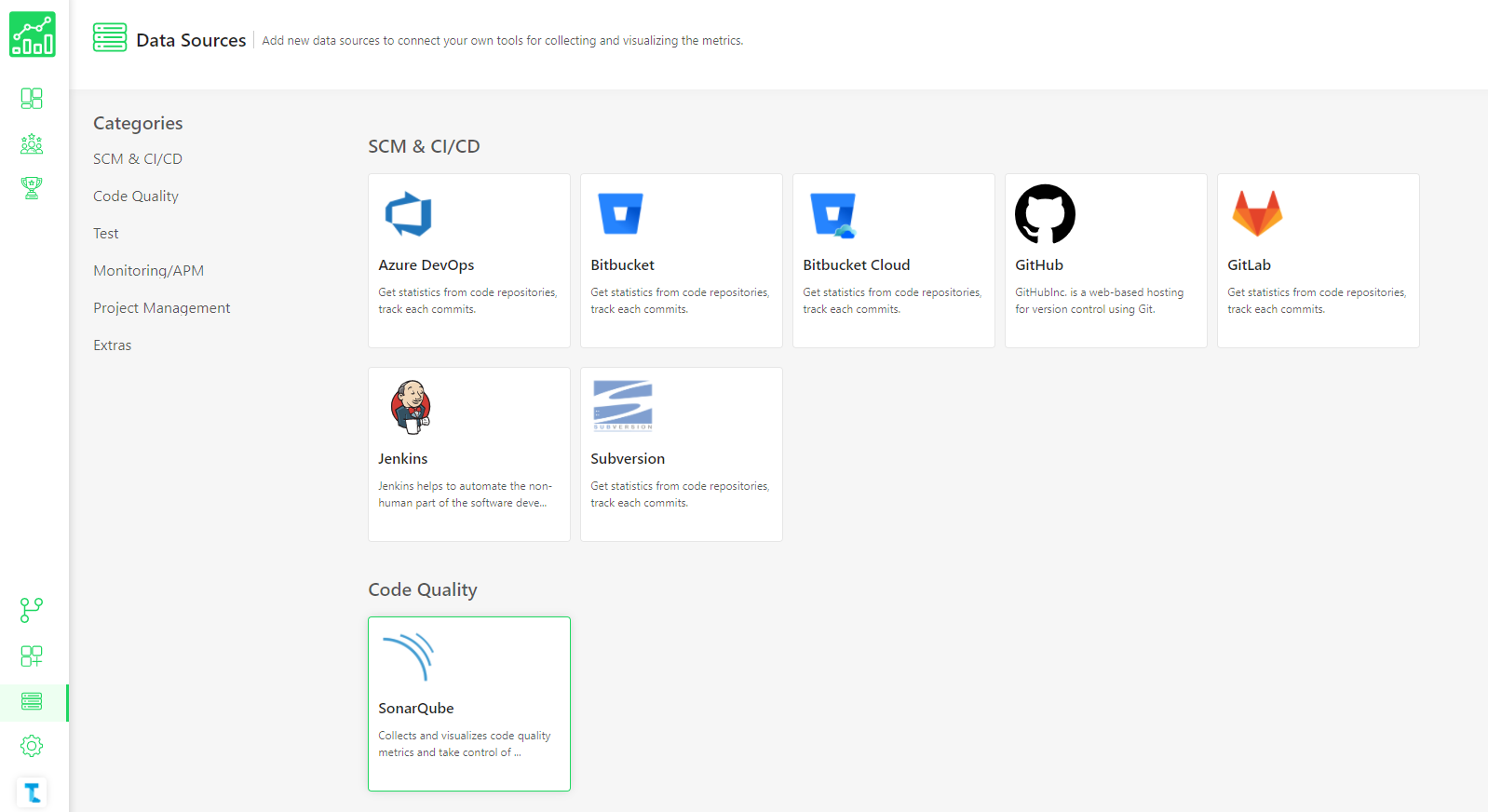Click Bitbucket Cloud 'Get statistics' description
1488x812 pixels.
point(892,301)
